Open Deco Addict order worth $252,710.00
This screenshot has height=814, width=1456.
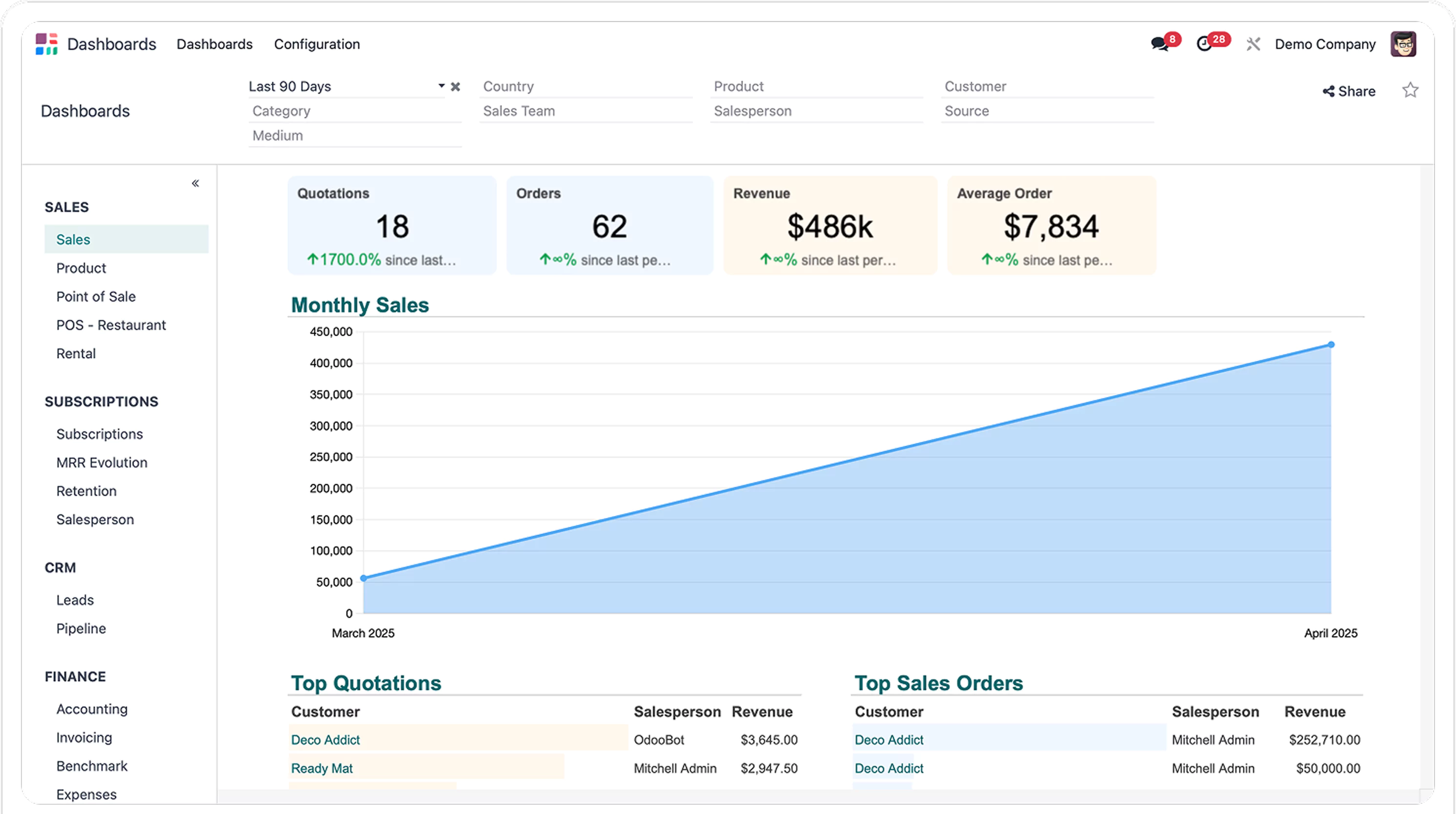click(889, 739)
